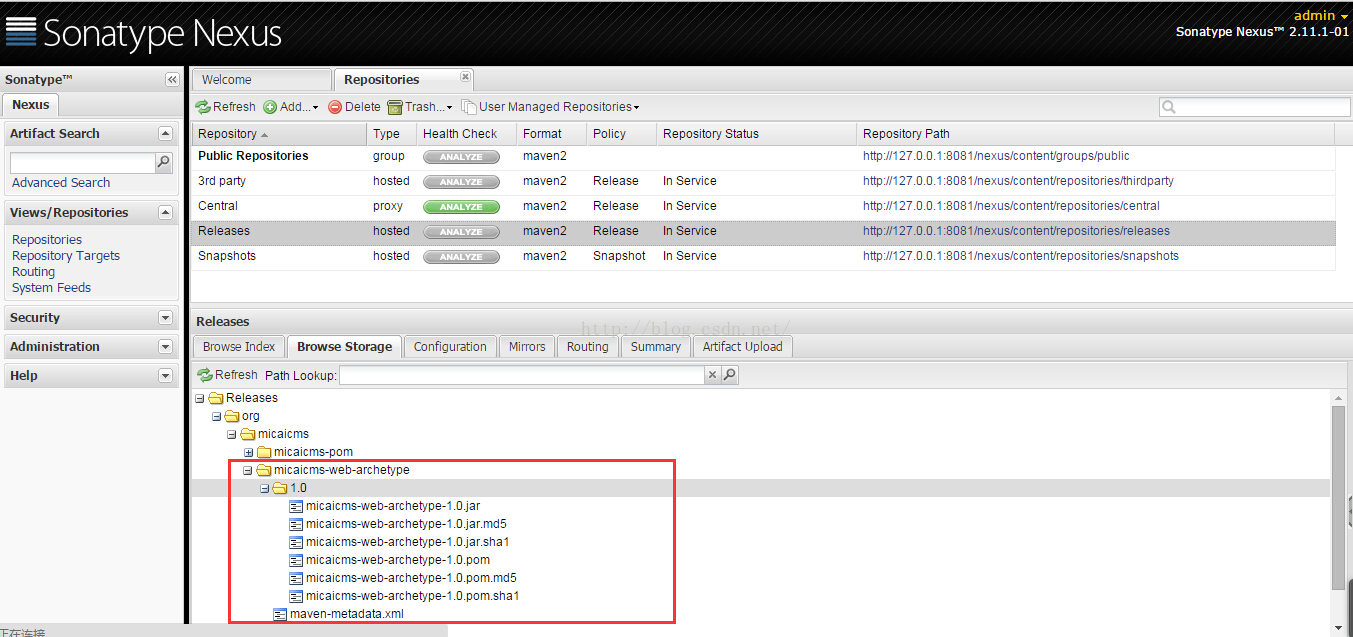Viewport: 1353px width, 637px height.
Task: Open the Trash... dropdown menu
Action: click(x=420, y=107)
